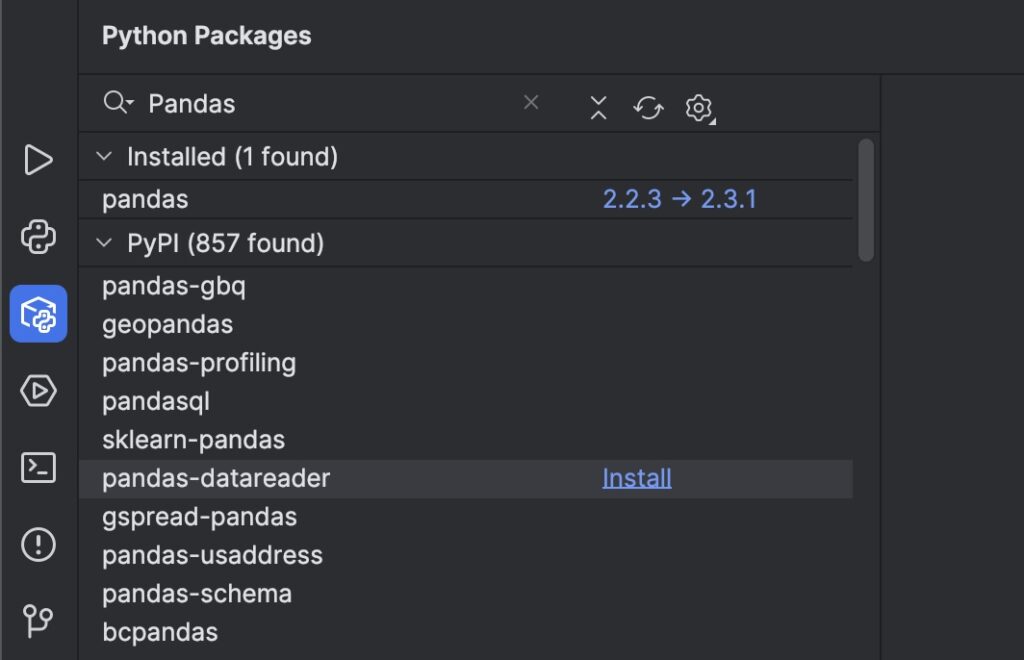The image size is (1024, 660).
Task: Click the package list scrollbar
Action: (866, 200)
